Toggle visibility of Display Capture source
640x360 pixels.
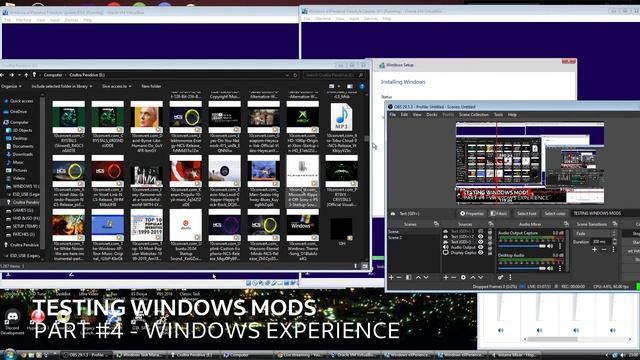pos(480,253)
